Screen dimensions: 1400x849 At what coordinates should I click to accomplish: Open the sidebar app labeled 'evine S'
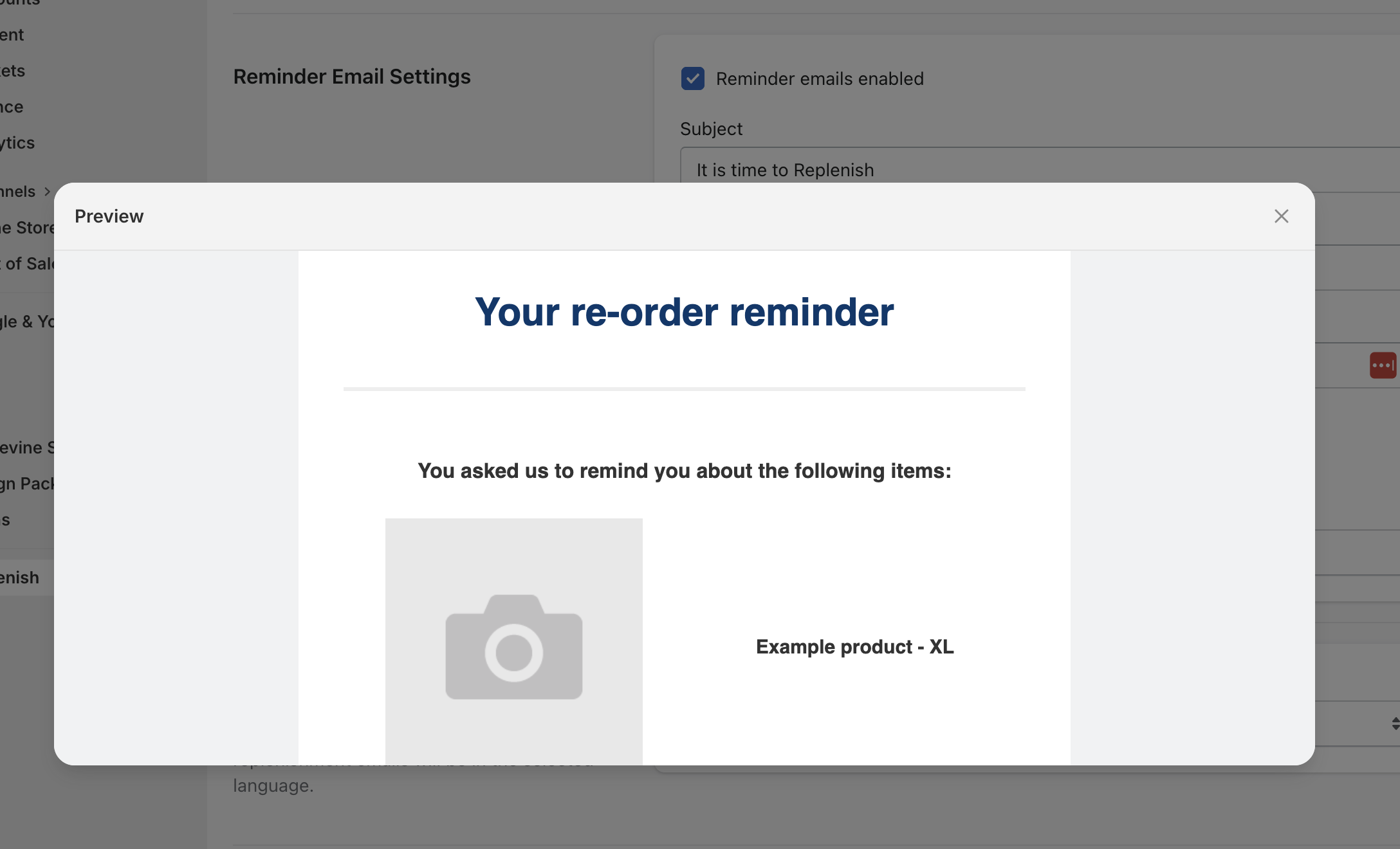tap(27, 448)
